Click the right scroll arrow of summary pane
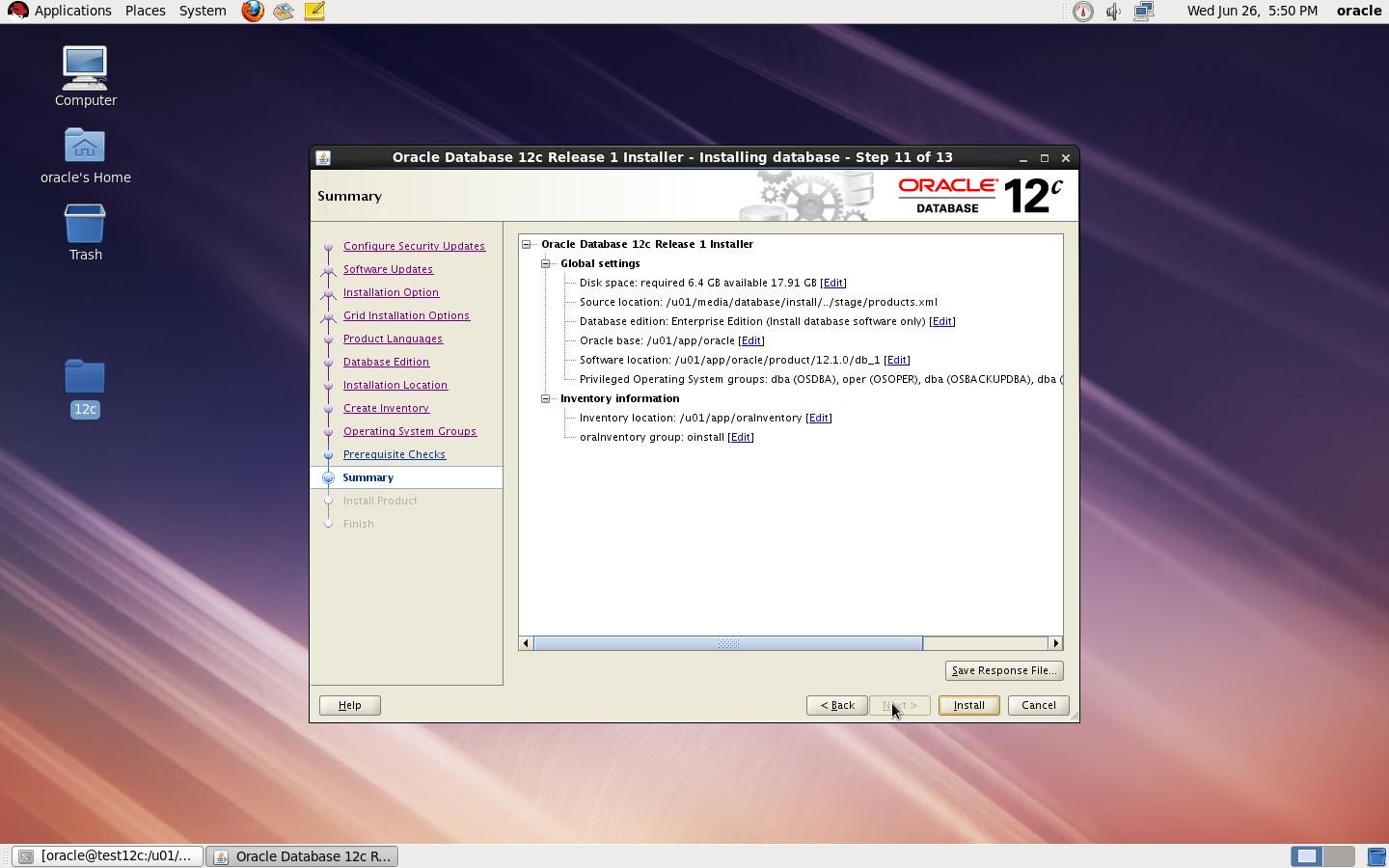This screenshot has height=868, width=1389. tap(1055, 643)
